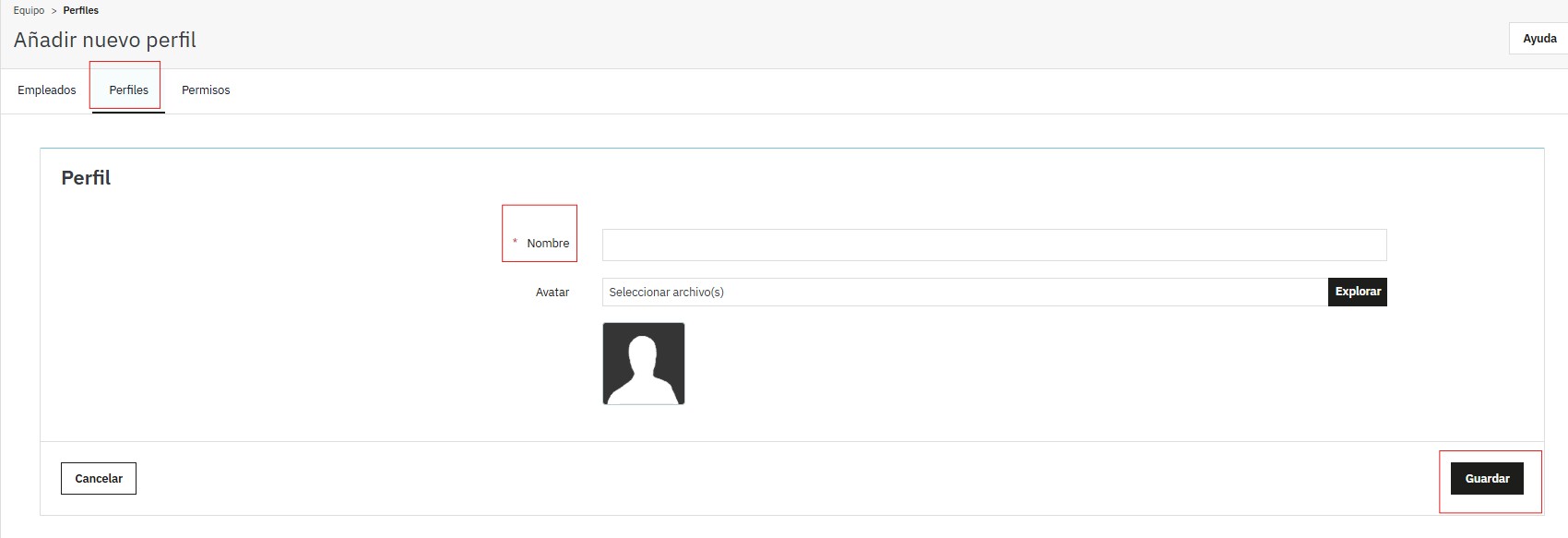Click the Añadir nuevo perfil page title
Viewport: 1568px width, 538px height.
tap(105, 41)
